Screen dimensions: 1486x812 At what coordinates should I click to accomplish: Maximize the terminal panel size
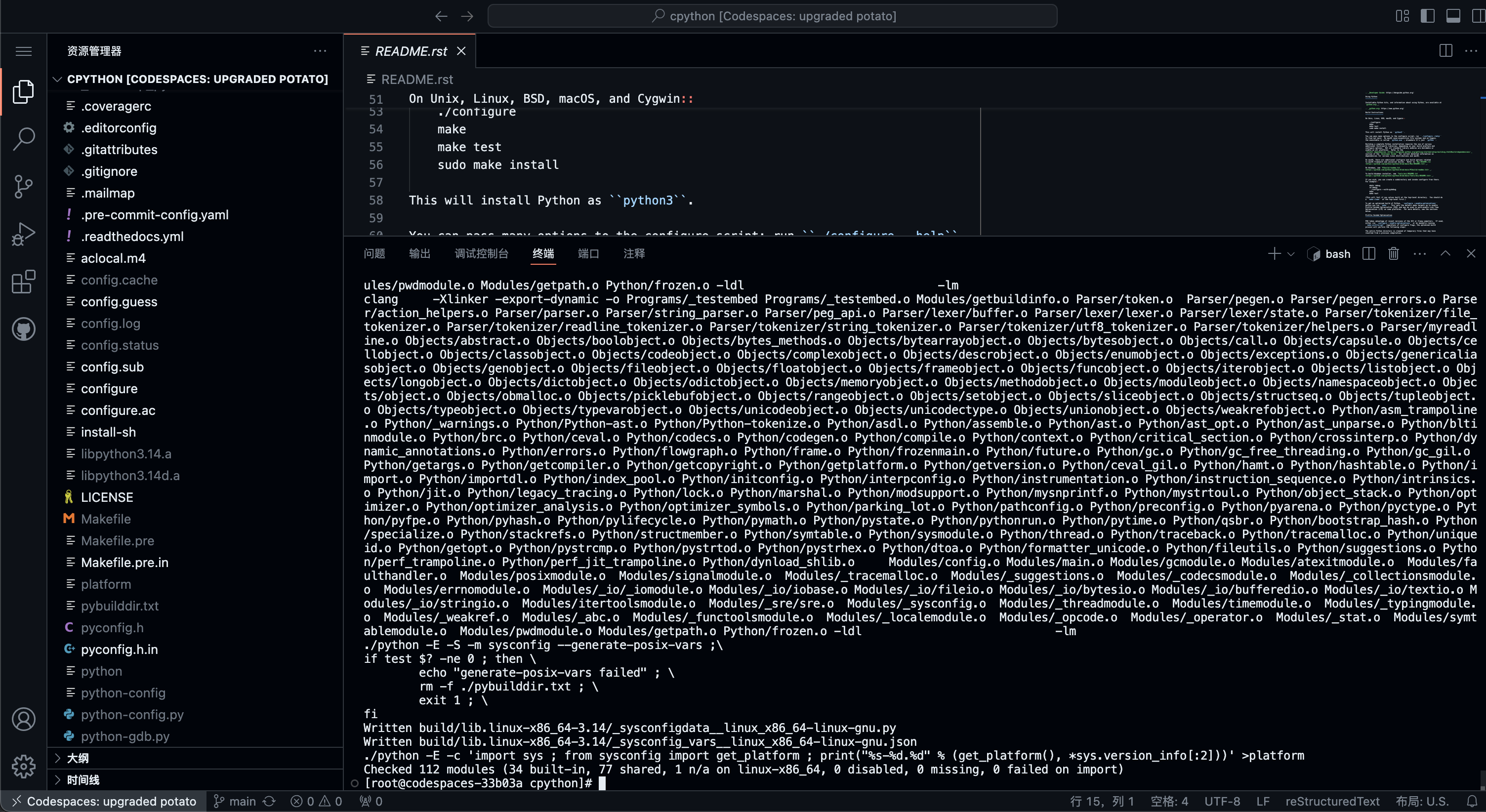pyautogui.click(x=1445, y=254)
